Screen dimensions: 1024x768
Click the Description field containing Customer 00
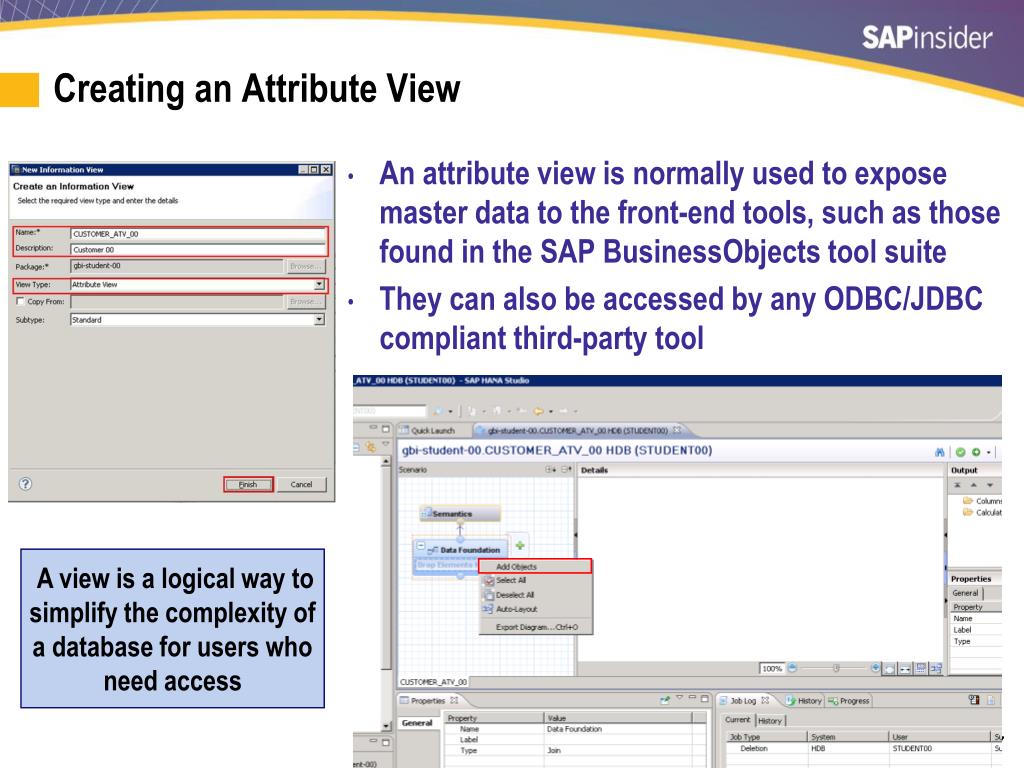coord(198,249)
